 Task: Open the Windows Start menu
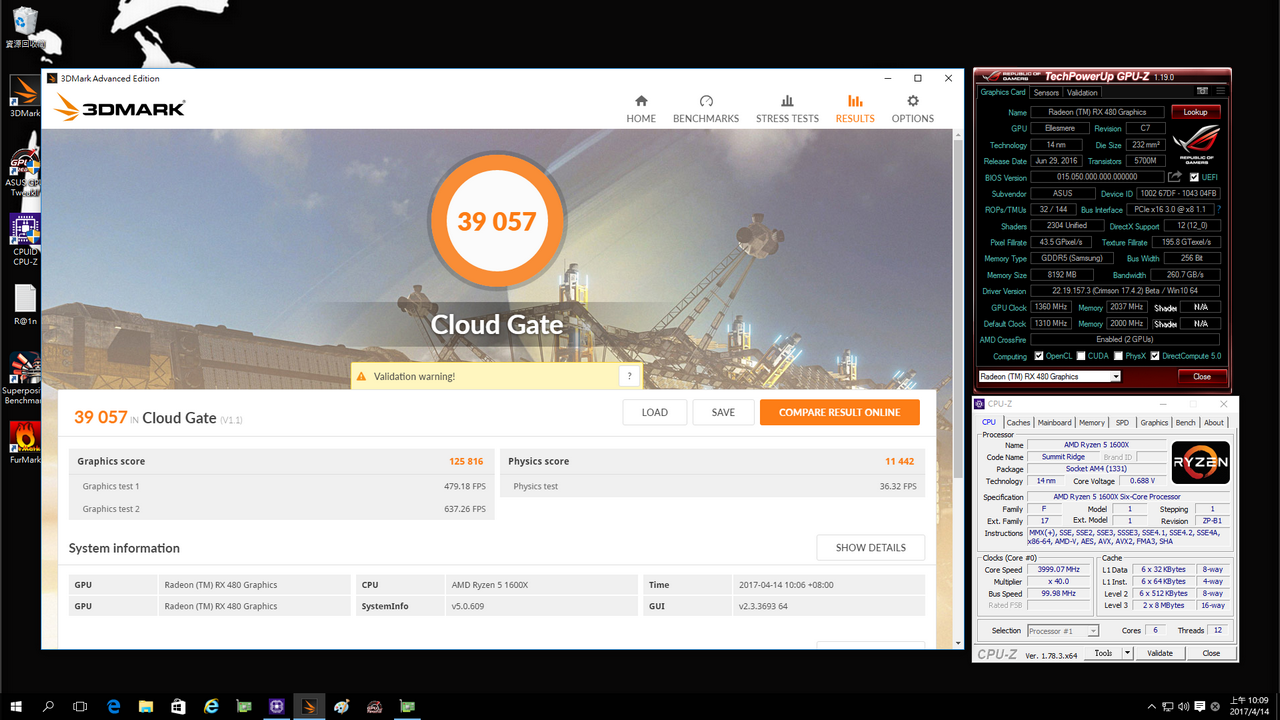point(17,706)
